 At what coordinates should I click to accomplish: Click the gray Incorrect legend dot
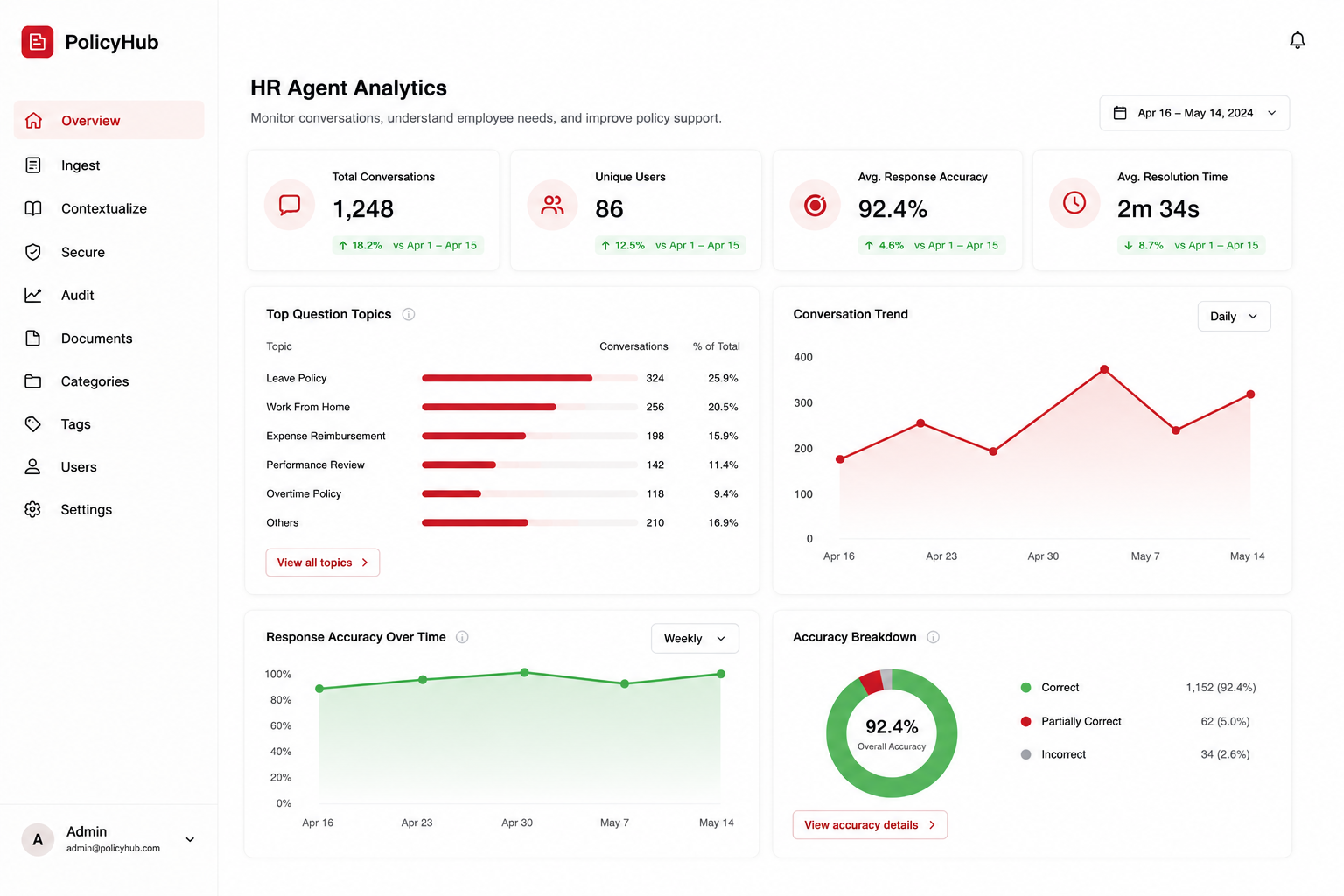click(x=1025, y=754)
